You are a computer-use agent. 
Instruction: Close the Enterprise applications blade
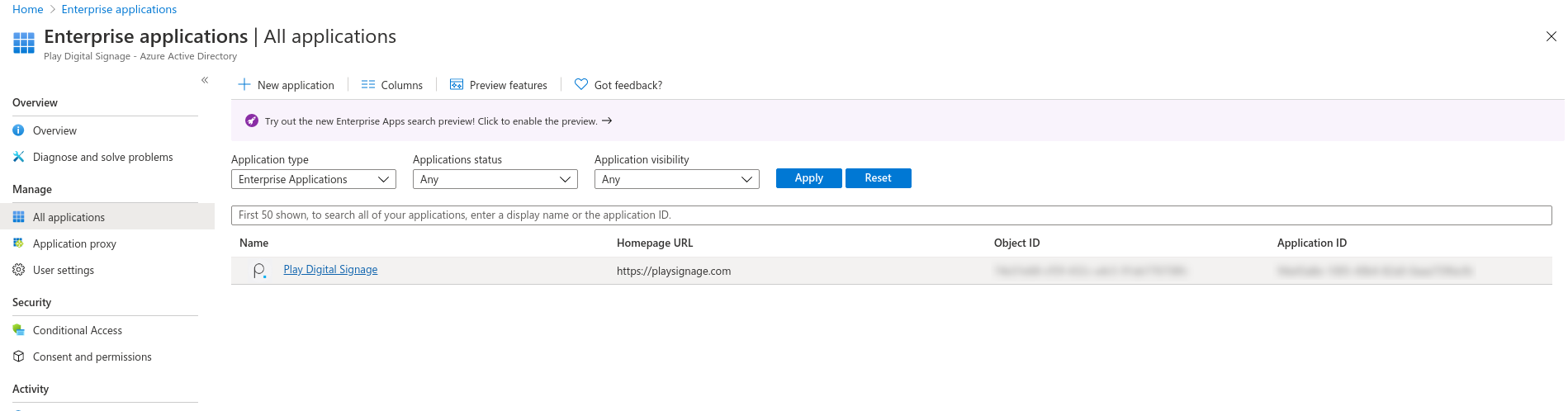coord(1551,36)
